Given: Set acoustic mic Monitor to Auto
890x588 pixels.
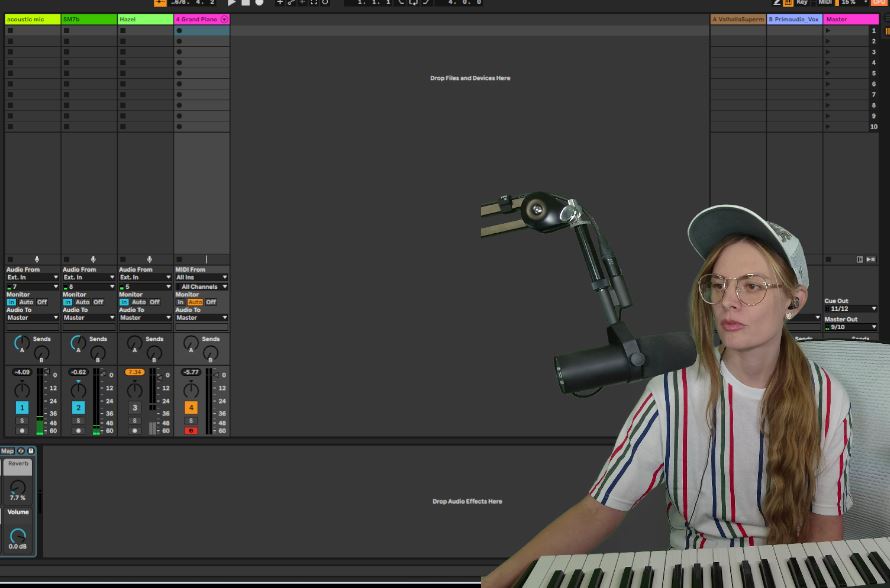Looking at the screenshot, I should point(26,302).
